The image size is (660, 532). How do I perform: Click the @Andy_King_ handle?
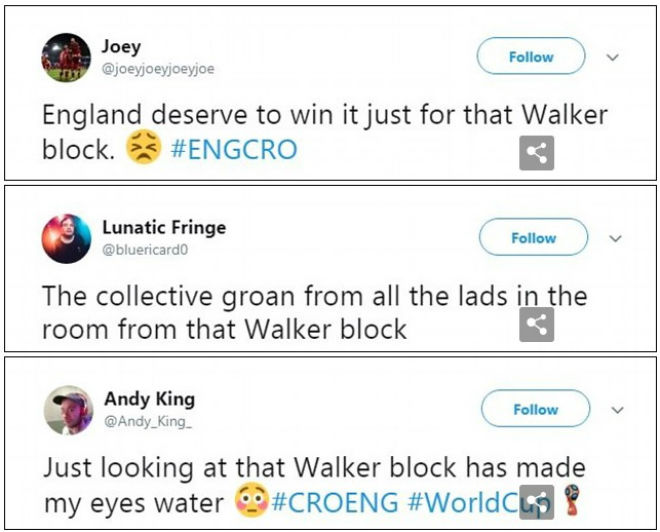click(148, 421)
